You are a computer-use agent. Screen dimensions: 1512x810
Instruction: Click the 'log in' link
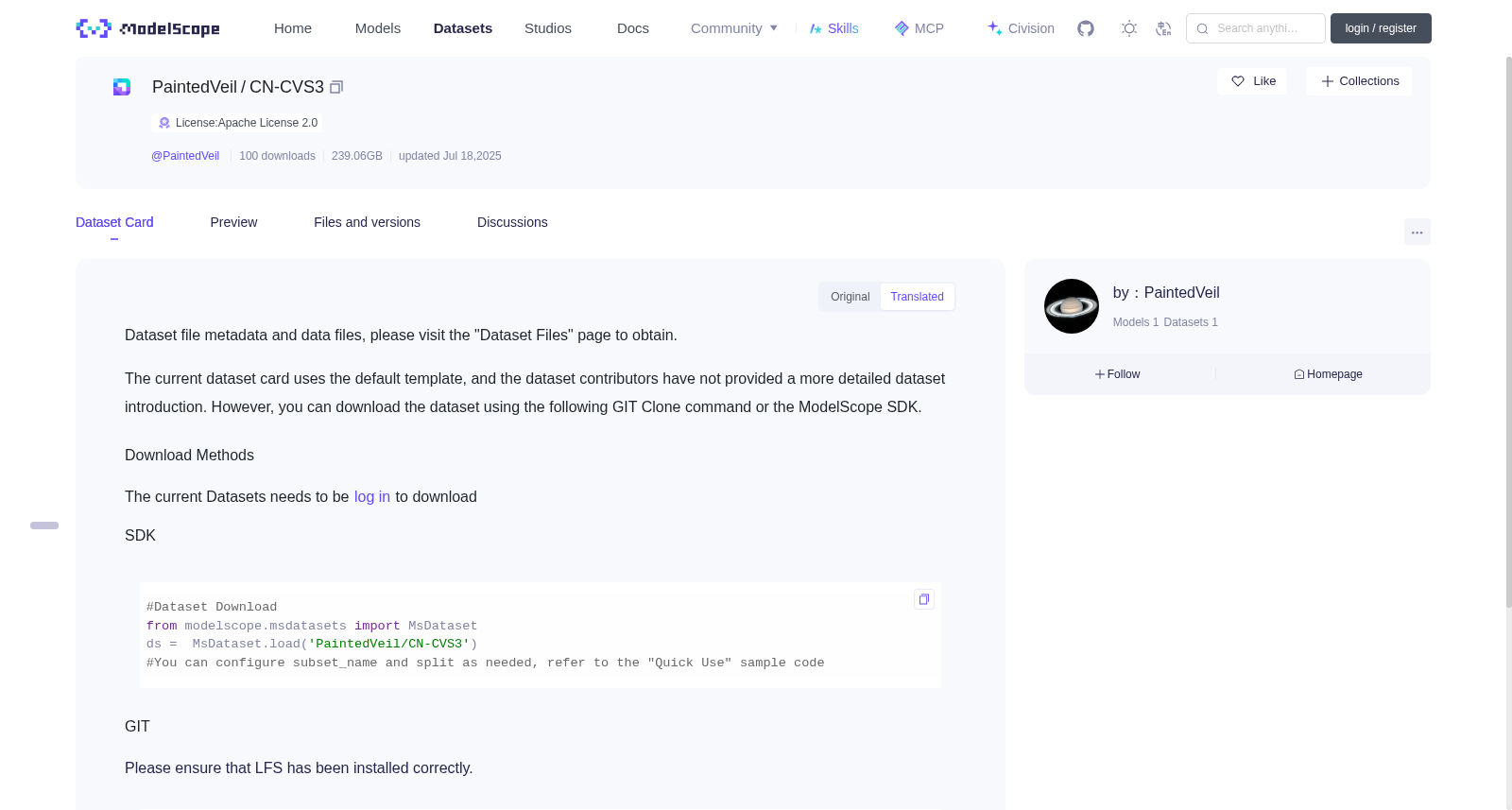click(x=372, y=497)
